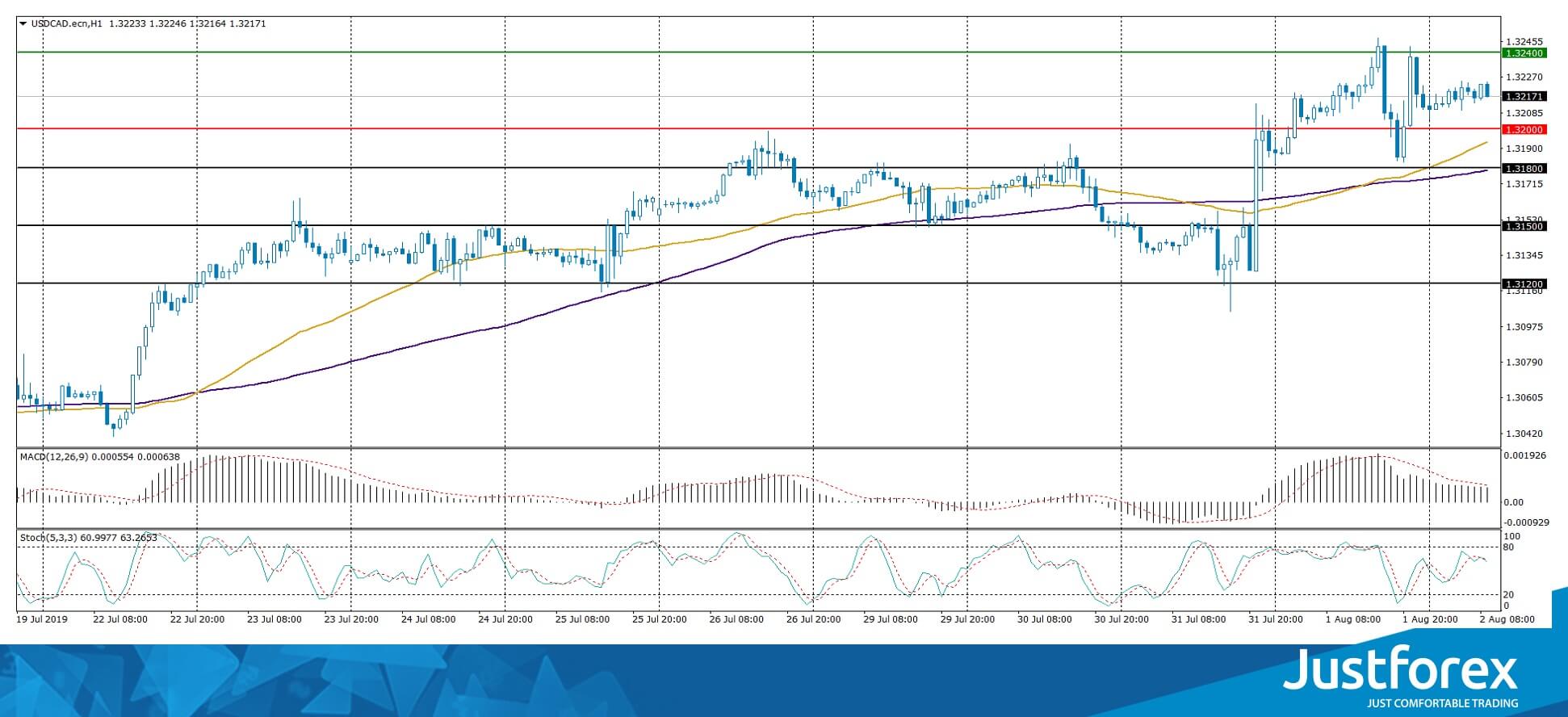Click the 26 Jul 08:00 time label
Image resolution: width=1568 pixels, height=717 pixels.
[736, 619]
